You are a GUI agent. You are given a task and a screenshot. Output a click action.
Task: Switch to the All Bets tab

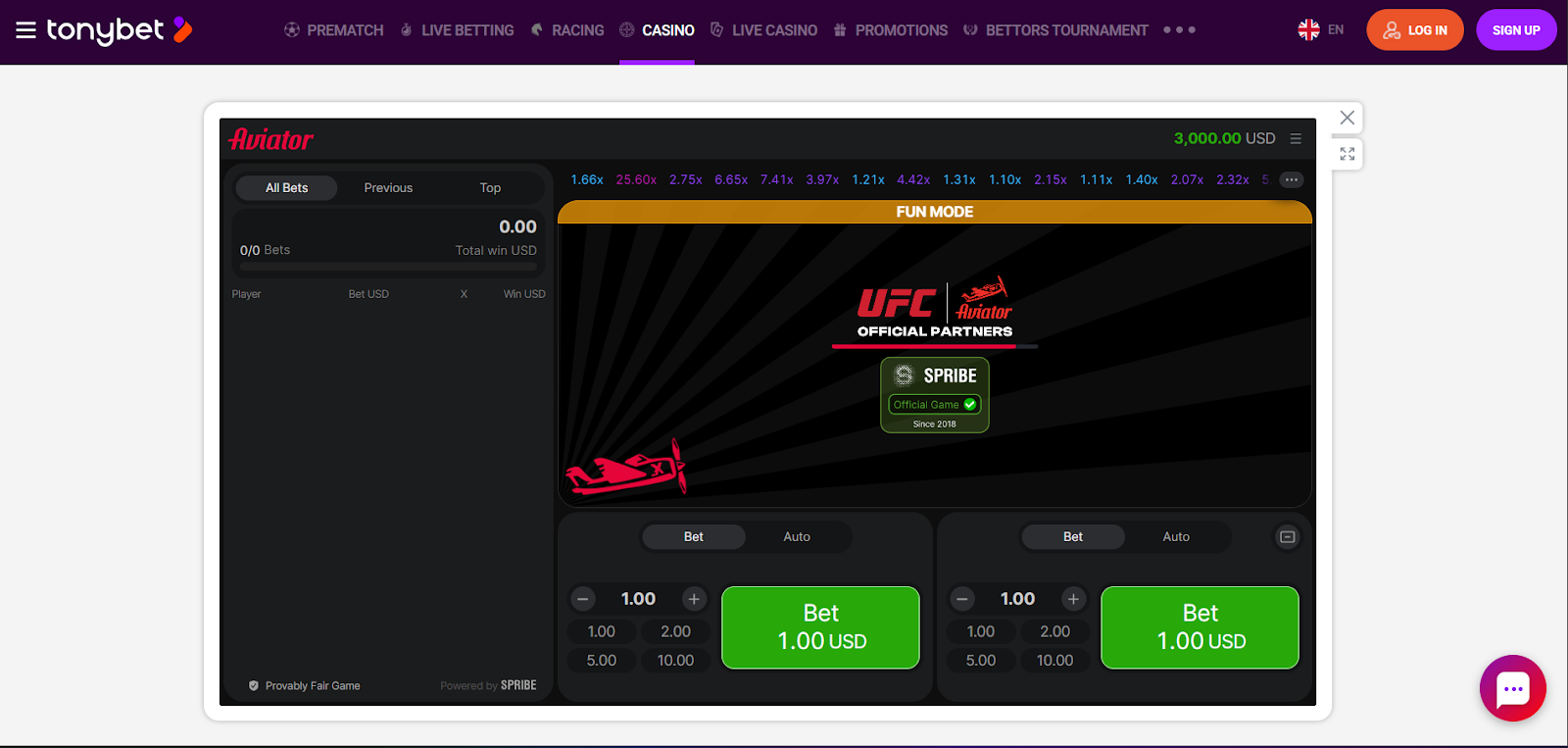pyautogui.click(x=286, y=188)
